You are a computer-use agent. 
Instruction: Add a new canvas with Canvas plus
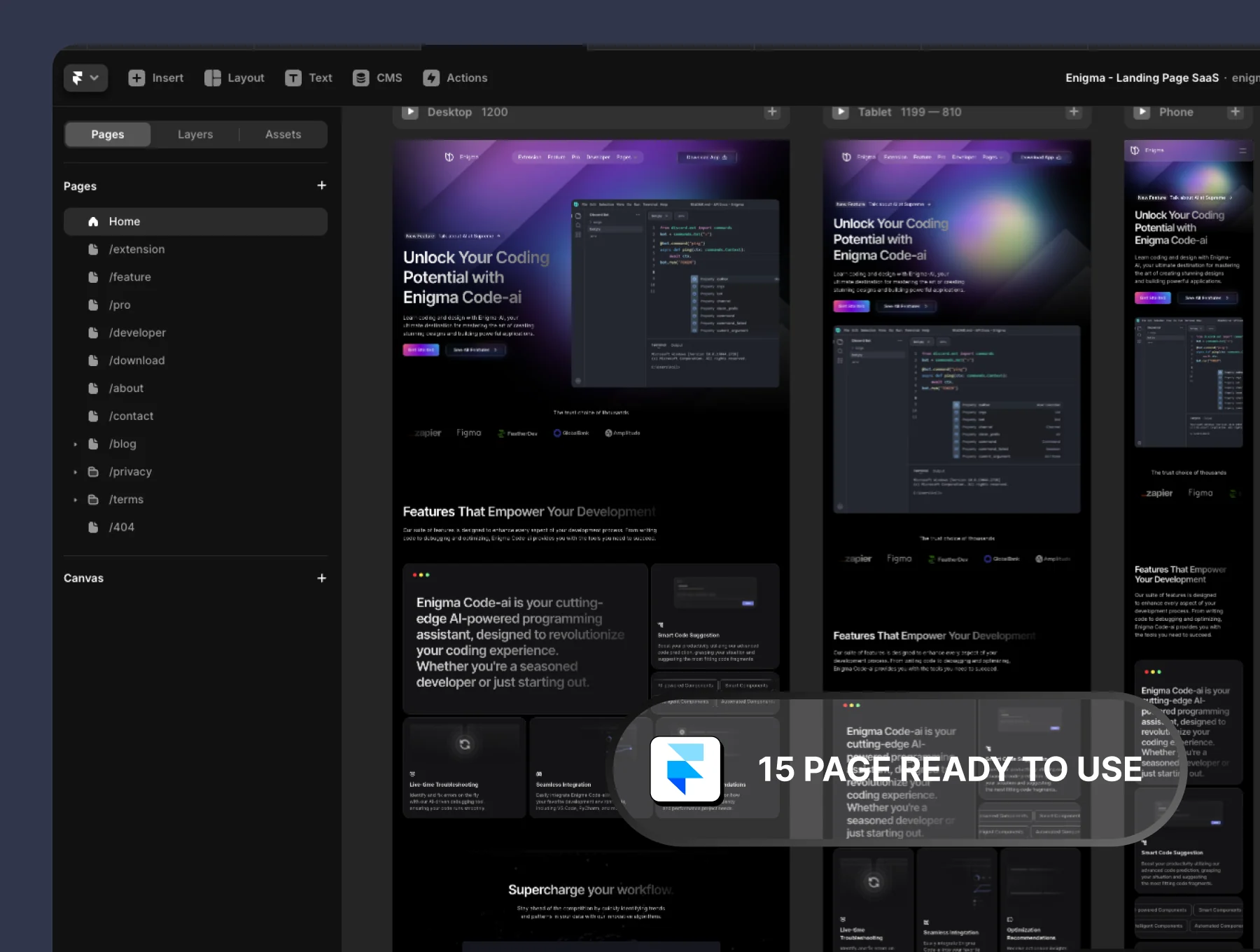click(322, 578)
